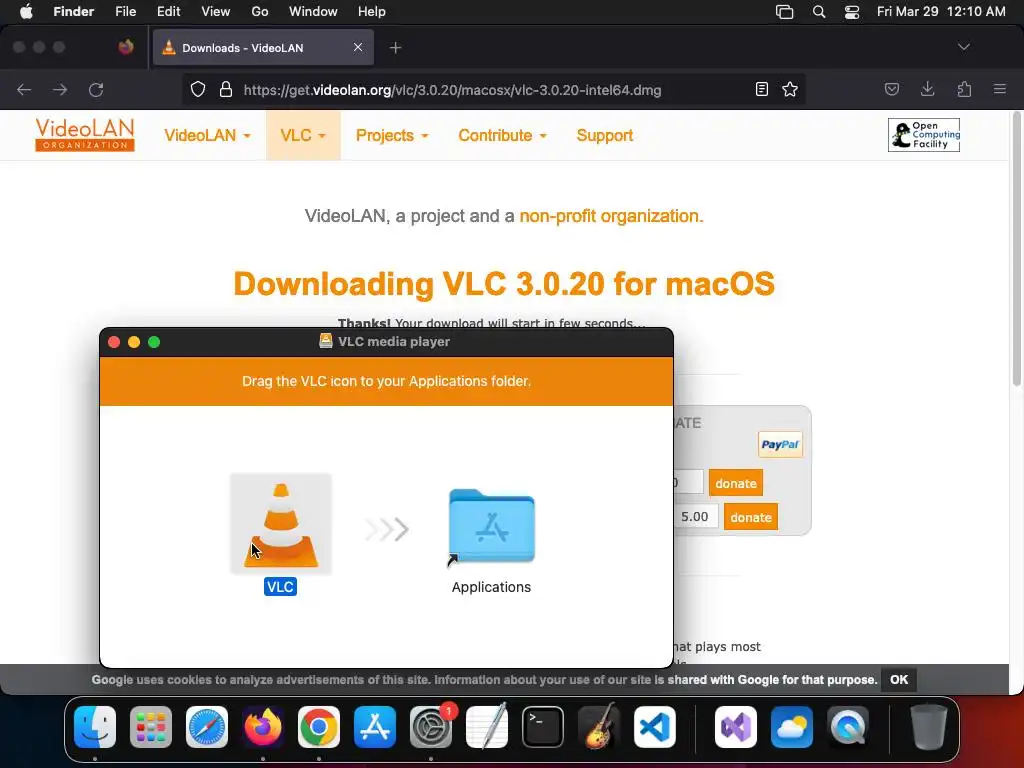This screenshot has height=768, width=1024.
Task: Open the Firefox hamburger application menu
Action: 1000,89
